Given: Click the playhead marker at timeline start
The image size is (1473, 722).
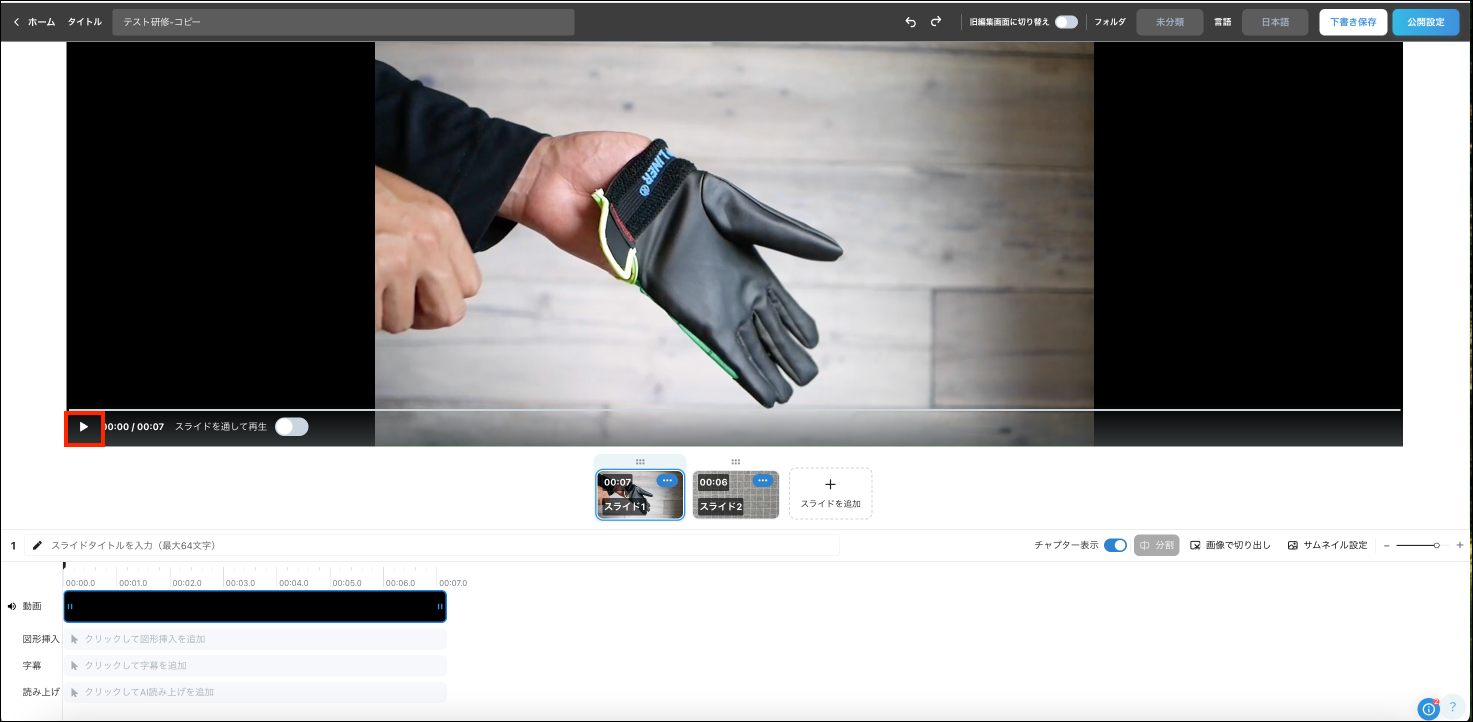Looking at the screenshot, I should click(x=64, y=566).
